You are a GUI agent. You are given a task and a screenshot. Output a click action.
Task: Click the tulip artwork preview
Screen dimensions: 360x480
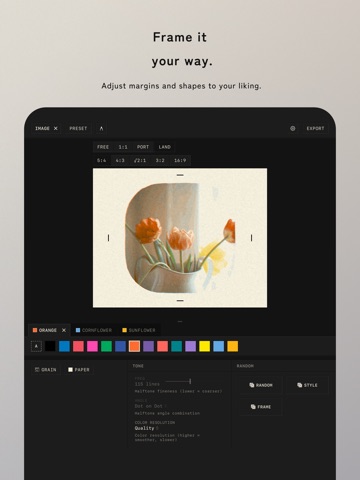pos(180,238)
